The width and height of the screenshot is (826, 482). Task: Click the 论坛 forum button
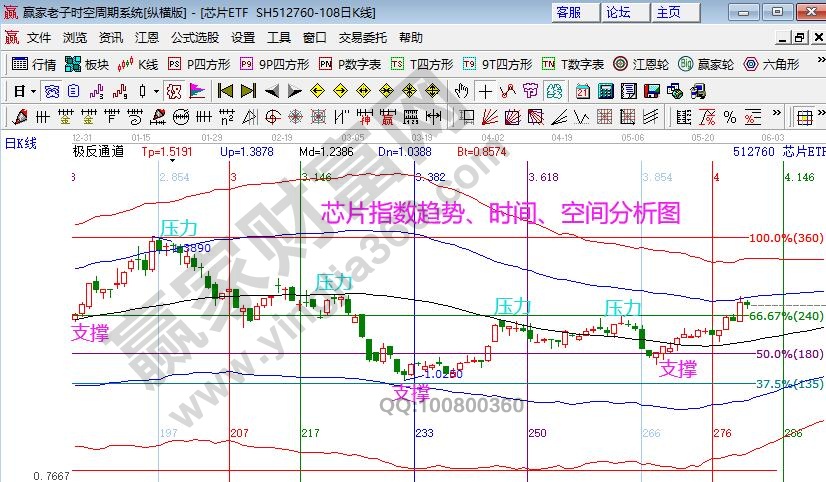(619, 12)
